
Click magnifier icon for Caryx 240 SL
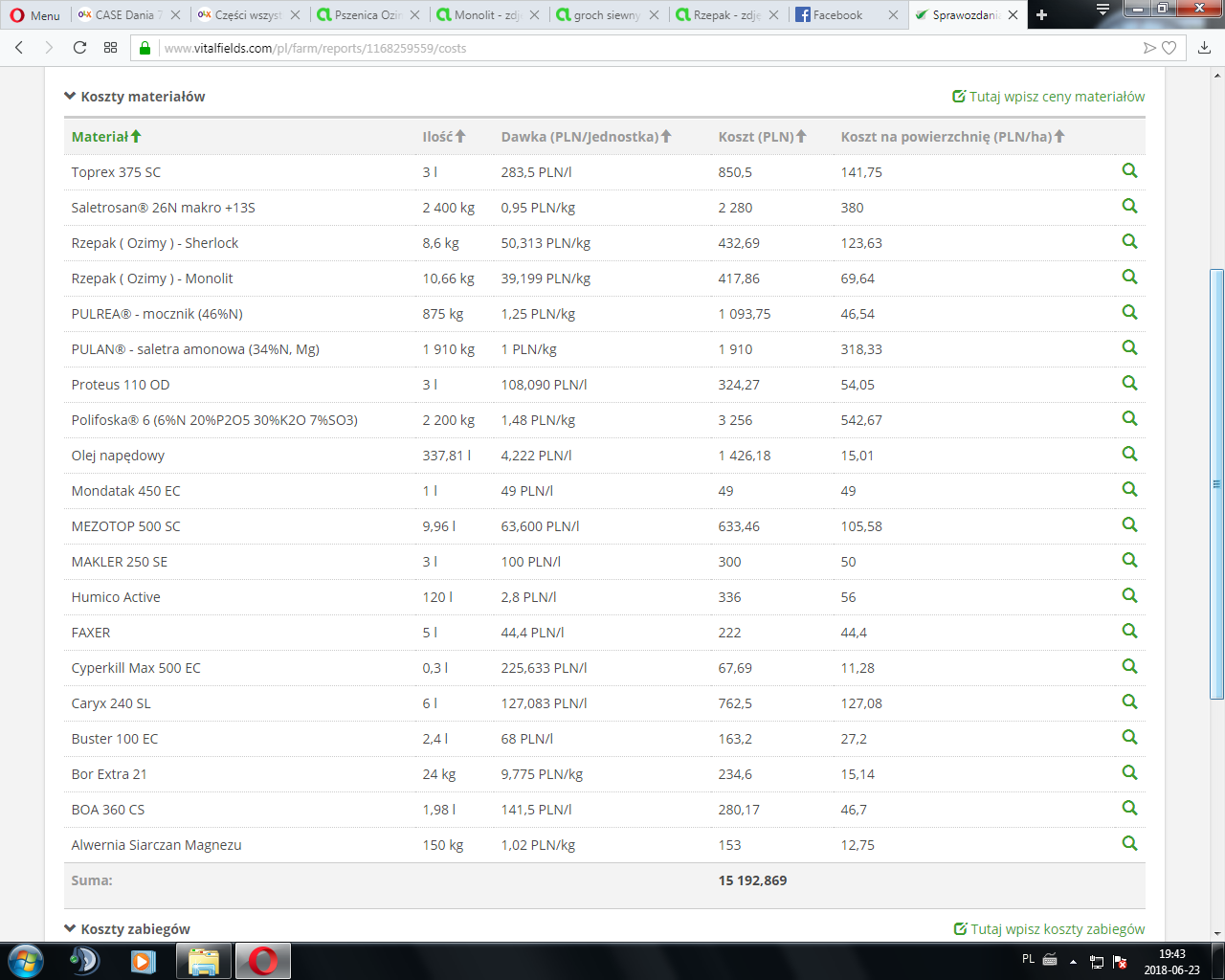1129,702
